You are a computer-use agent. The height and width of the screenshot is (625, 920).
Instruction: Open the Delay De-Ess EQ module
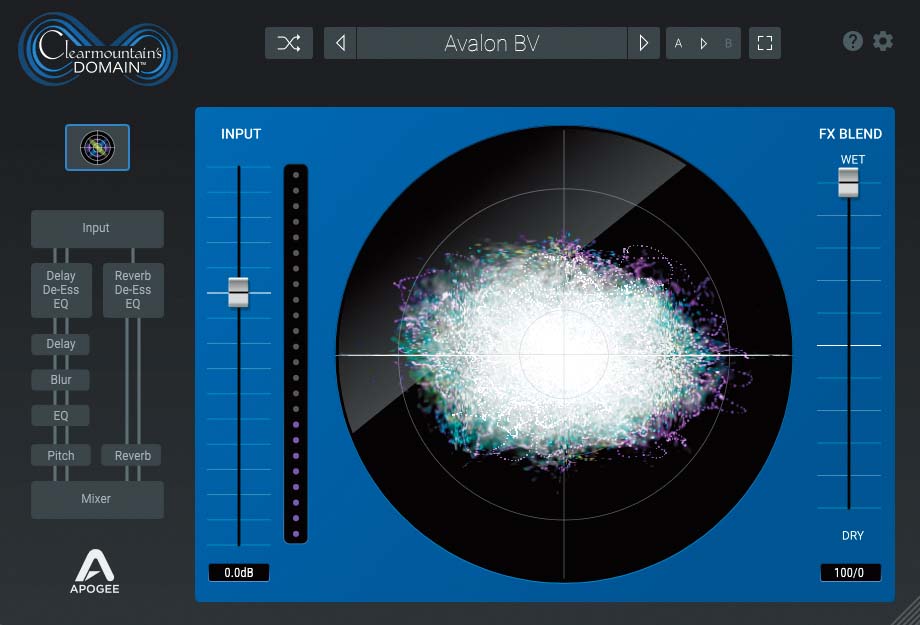(61, 290)
